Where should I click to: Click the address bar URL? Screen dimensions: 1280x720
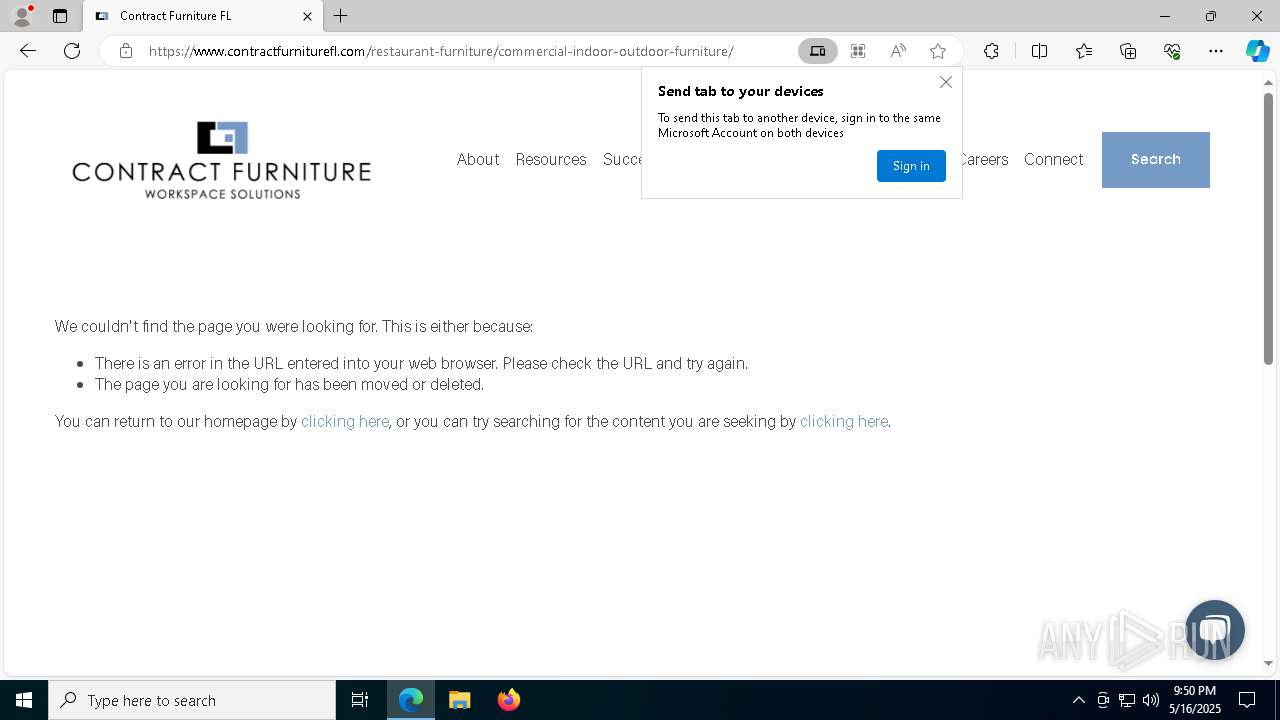tap(441, 51)
